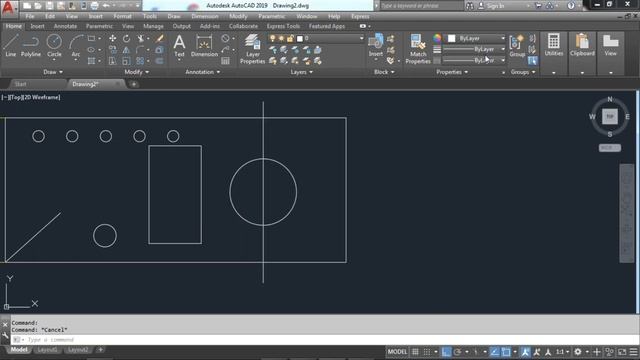Toggle grid display in status bar

[x=415, y=352]
